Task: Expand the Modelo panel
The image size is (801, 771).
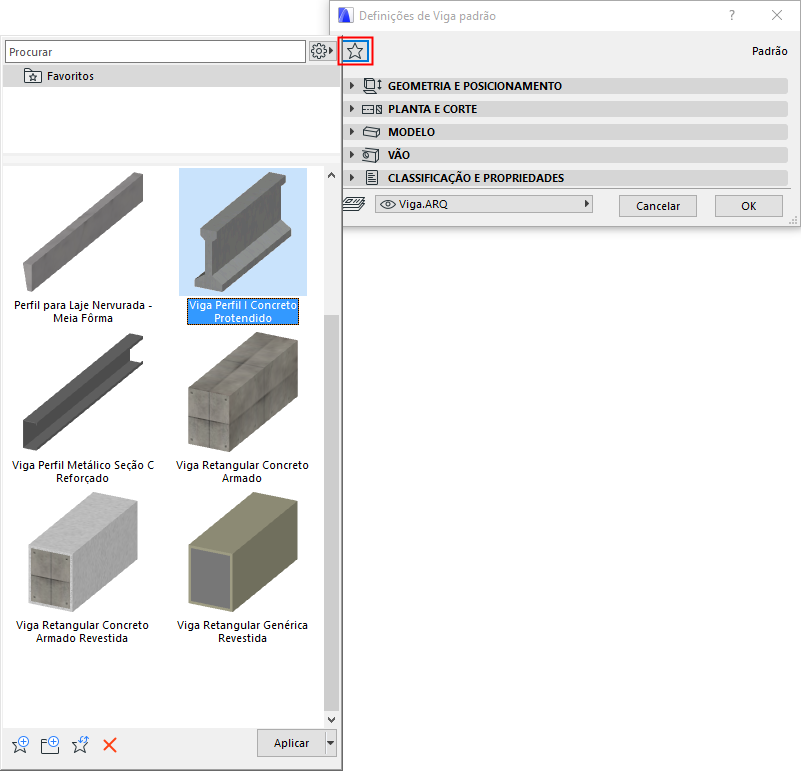Action: click(x=351, y=131)
